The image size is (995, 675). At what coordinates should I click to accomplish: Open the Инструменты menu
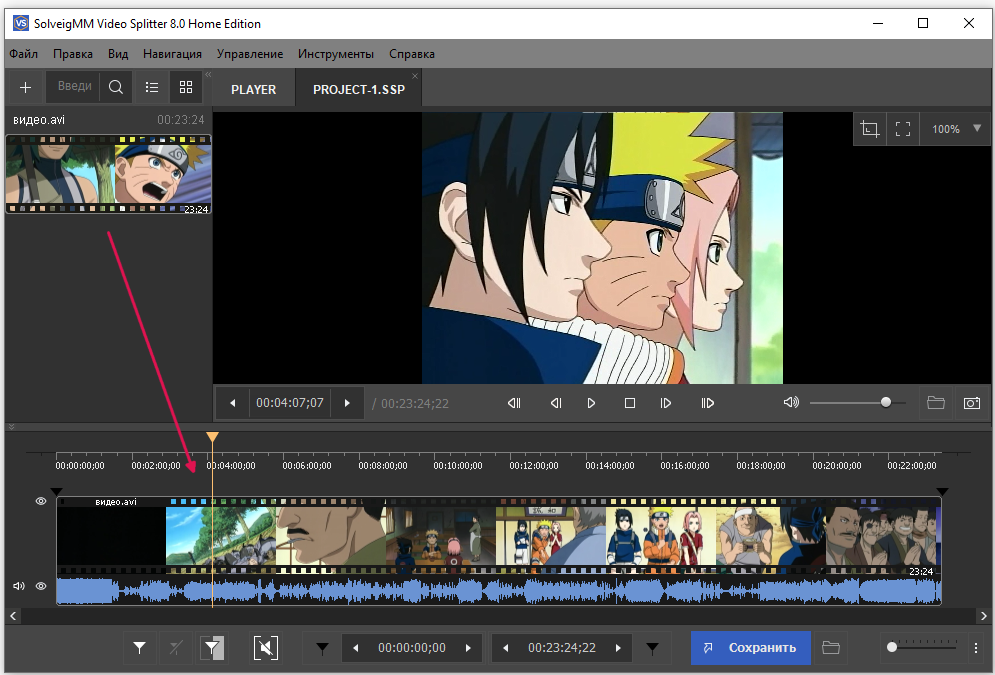pyautogui.click(x=336, y=54)
